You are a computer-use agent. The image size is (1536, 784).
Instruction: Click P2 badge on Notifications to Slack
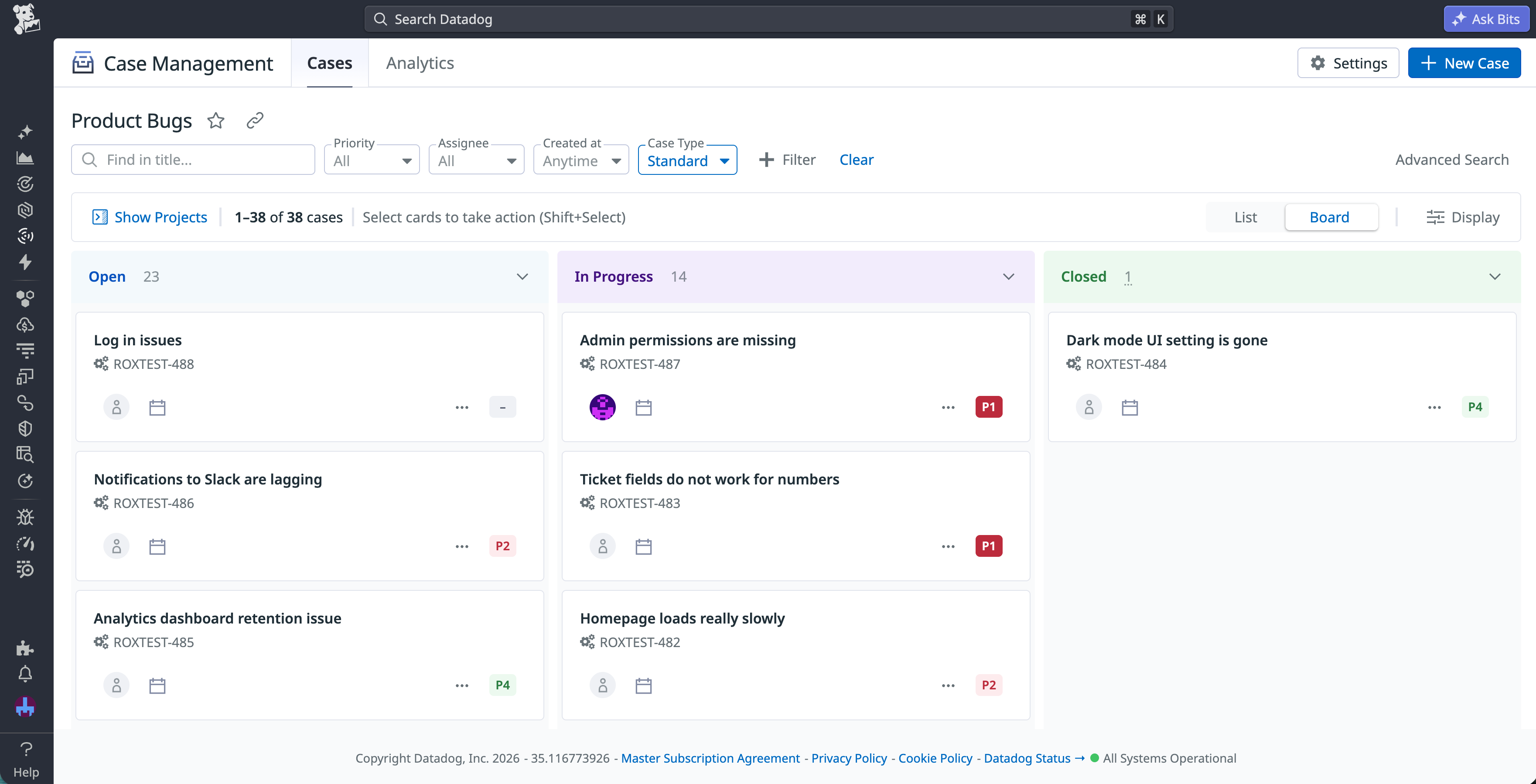pos(503,546)
